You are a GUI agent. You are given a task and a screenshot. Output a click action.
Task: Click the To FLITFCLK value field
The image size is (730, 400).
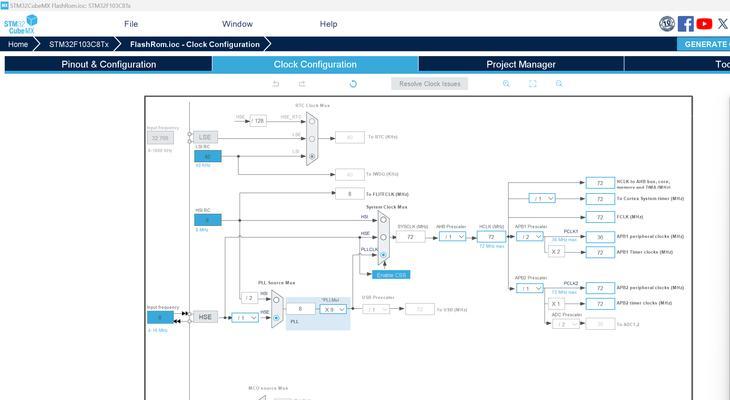click(x=350, y=194)
